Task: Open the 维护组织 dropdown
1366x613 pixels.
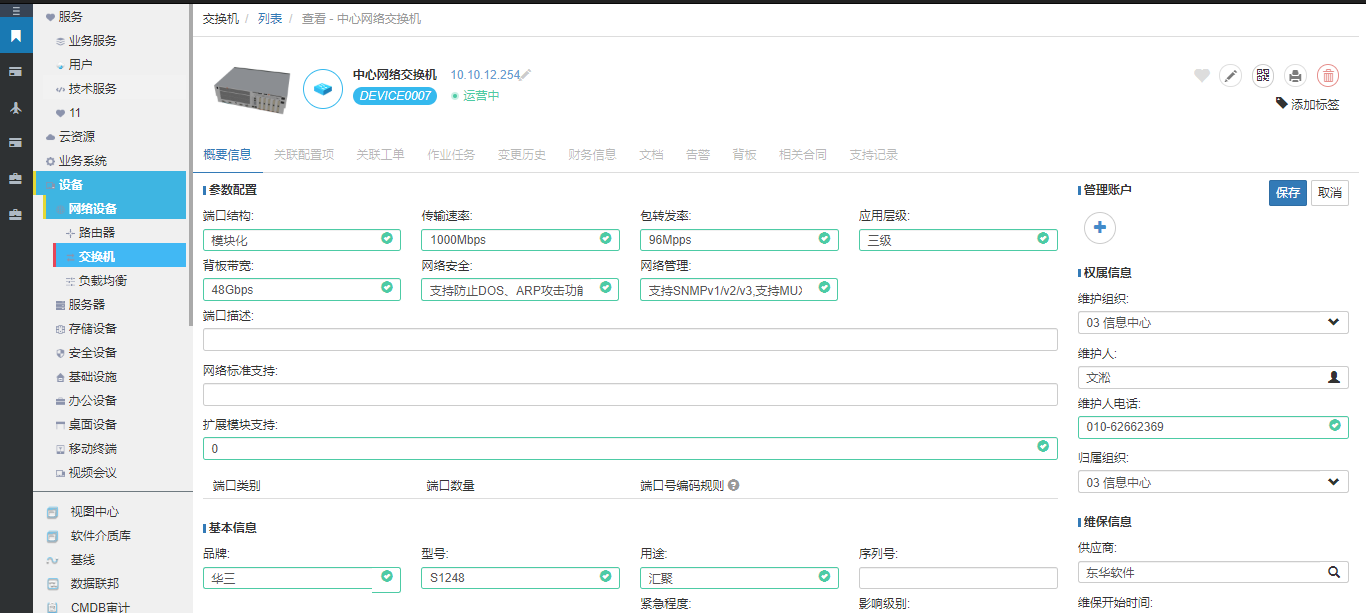Action: click(x=1213, y=322)
